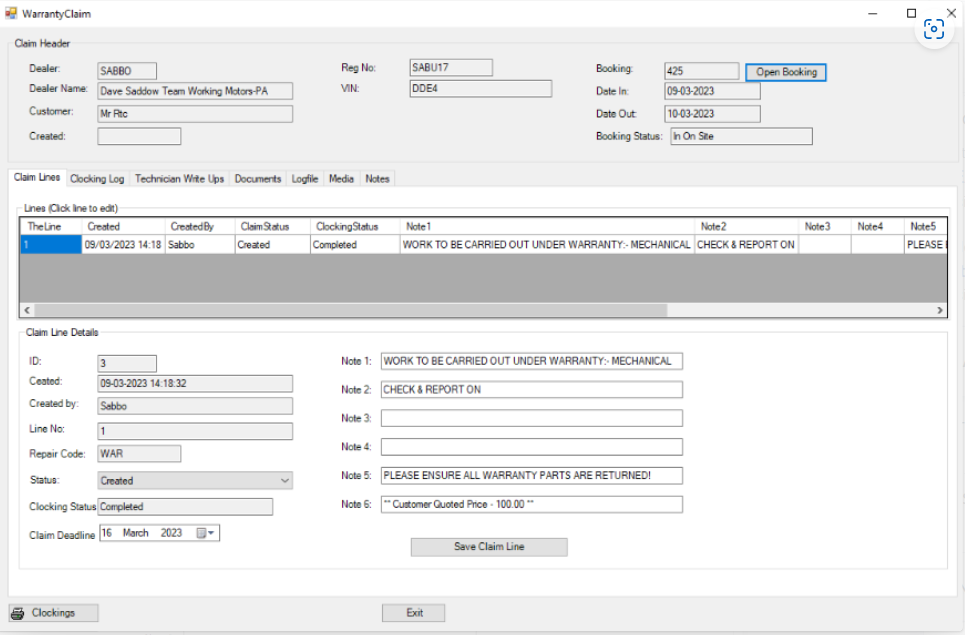The width and height of the screenshot is (965, 635).
Task: Open the Clocking Log tab
Action: (x=97, y=178)
